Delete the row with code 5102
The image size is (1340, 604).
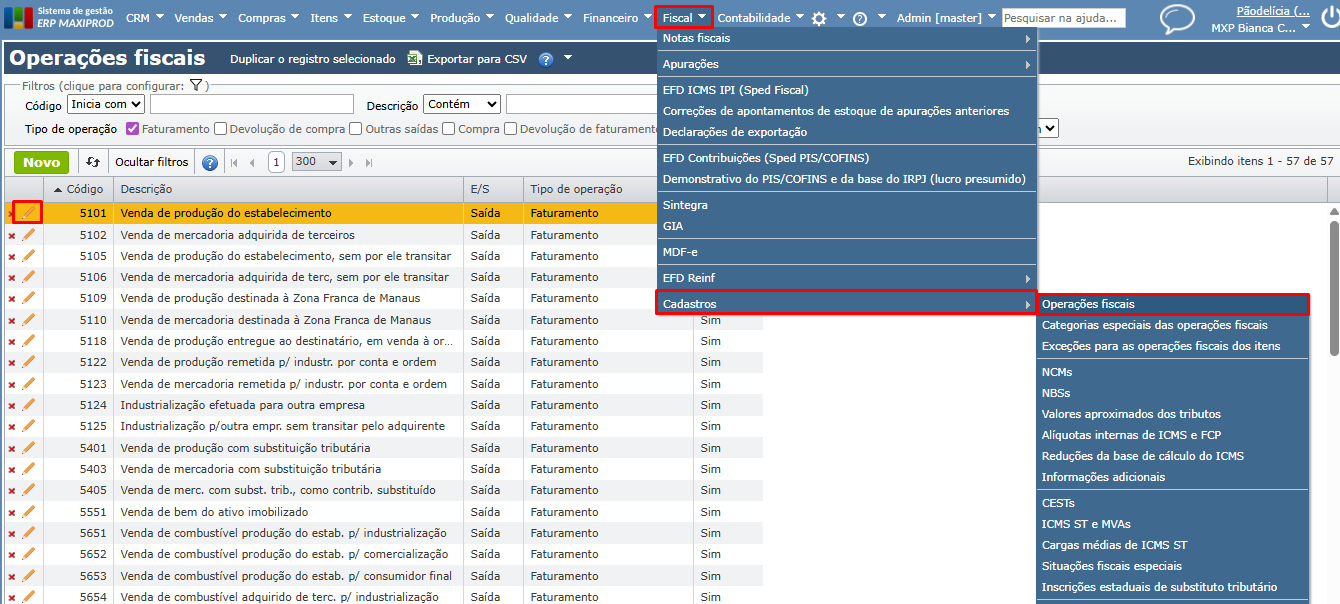(x=12, y=235)
